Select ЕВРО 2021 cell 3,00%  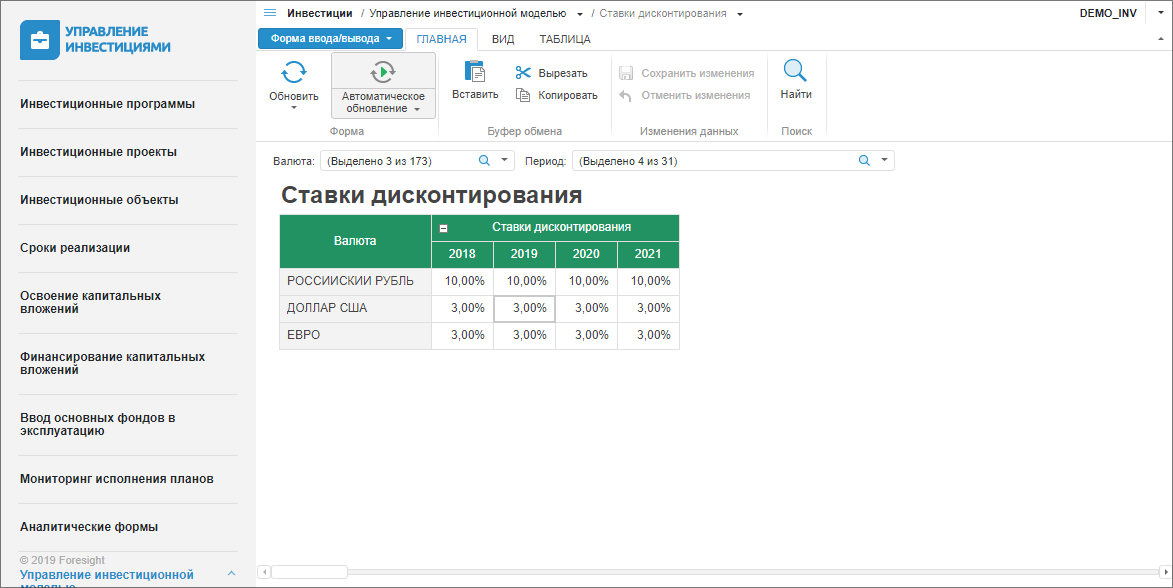(x=649, y=335)
